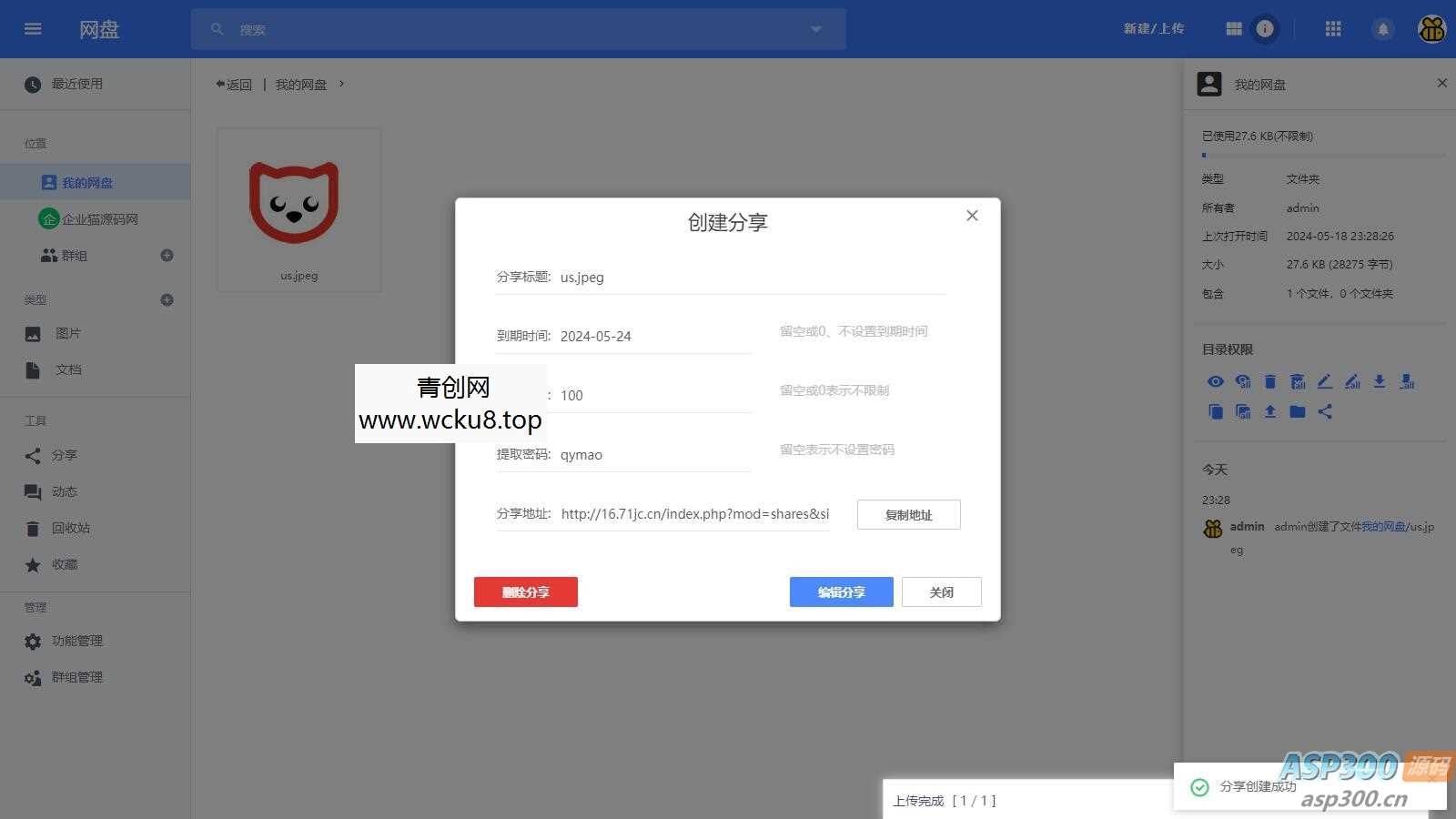
Task: Click the breadcrumb chevron after 我的网盘
Action: click(342, 84)
